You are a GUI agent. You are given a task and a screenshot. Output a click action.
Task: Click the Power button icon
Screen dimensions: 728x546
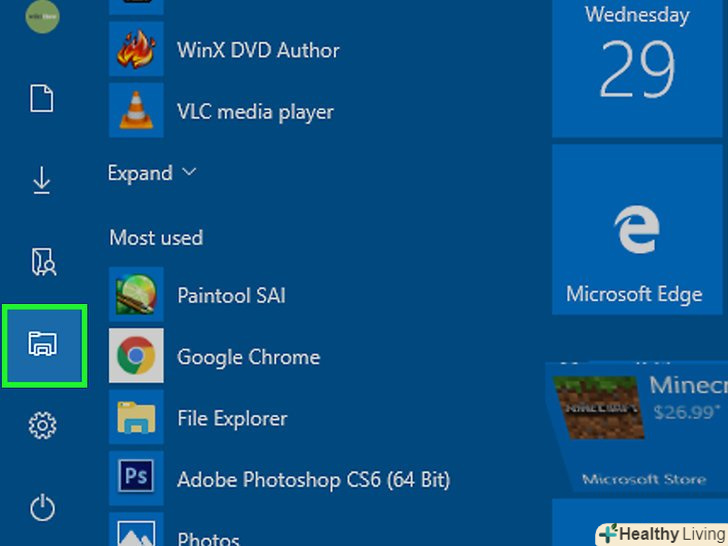42,507
